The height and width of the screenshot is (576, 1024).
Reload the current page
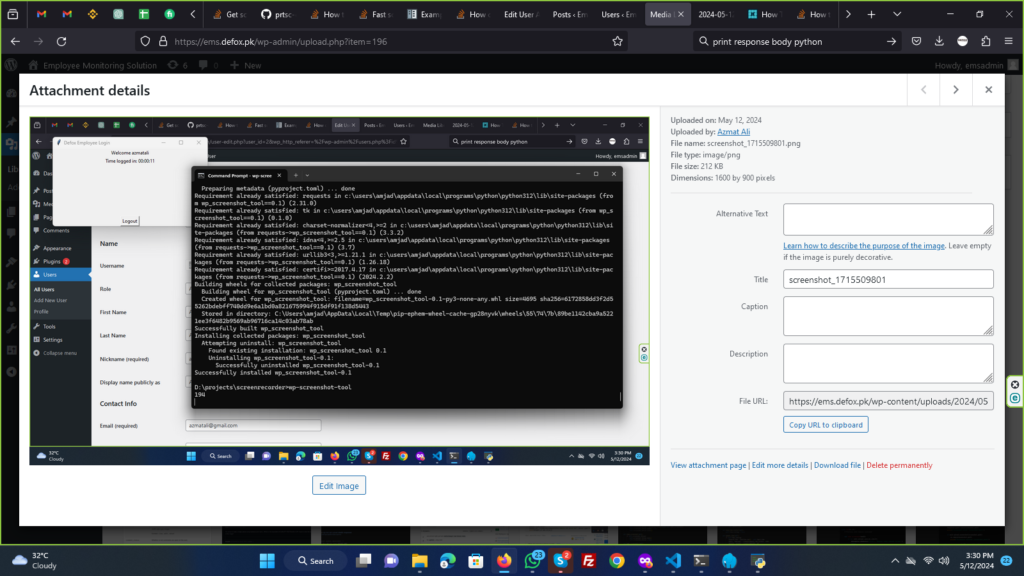62,41
